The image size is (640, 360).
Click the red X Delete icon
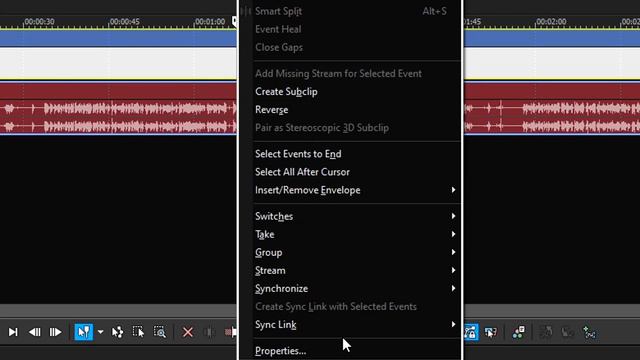(188, 332)
